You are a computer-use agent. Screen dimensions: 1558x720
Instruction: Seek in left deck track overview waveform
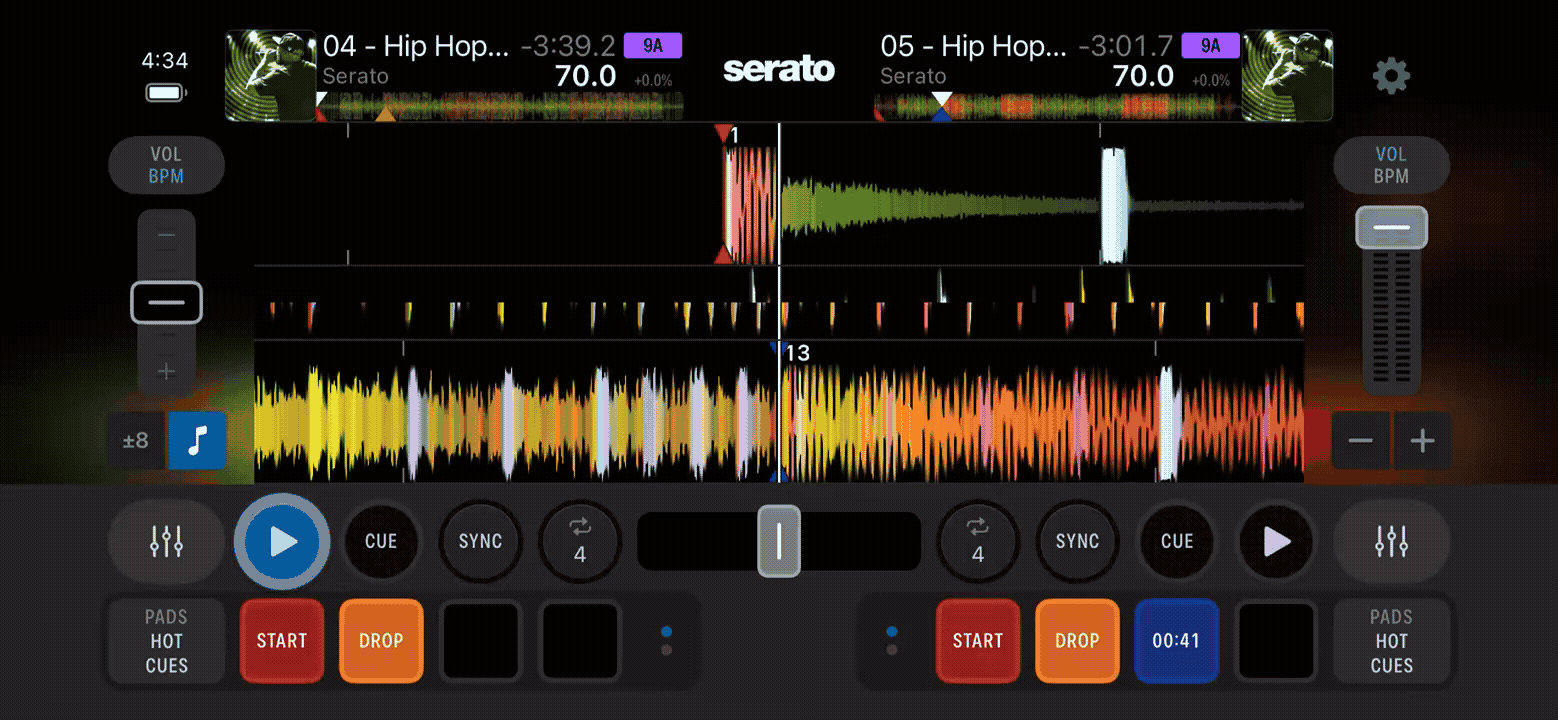(500, 106)
